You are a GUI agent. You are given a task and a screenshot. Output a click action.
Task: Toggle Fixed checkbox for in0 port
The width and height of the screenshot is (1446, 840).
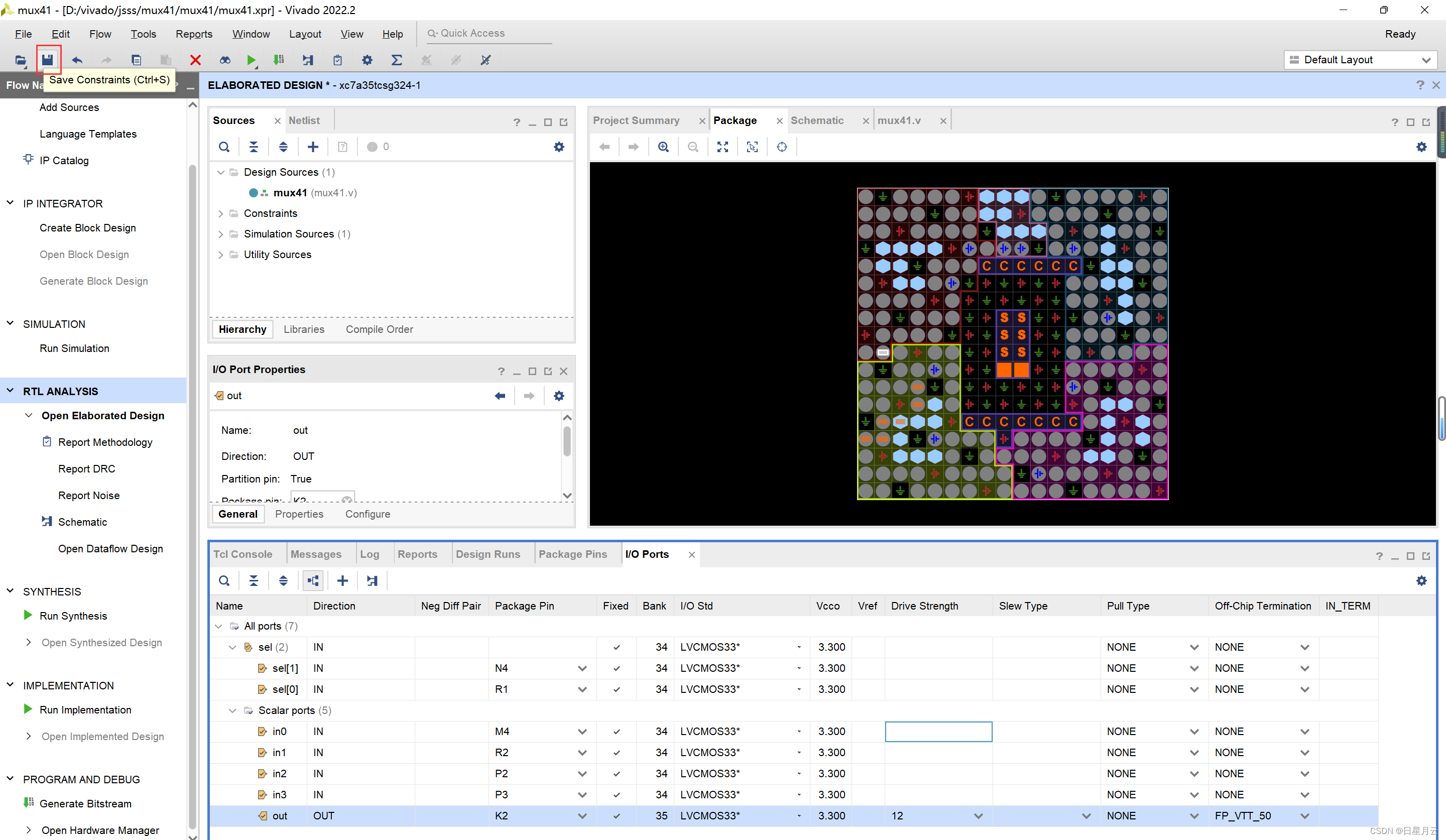pos(616,732)
